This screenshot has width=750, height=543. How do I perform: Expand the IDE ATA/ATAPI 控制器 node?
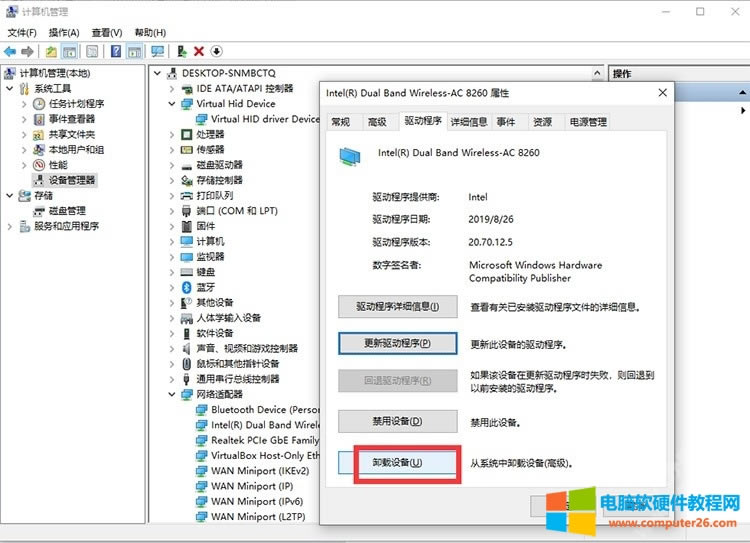coord(172,89)
